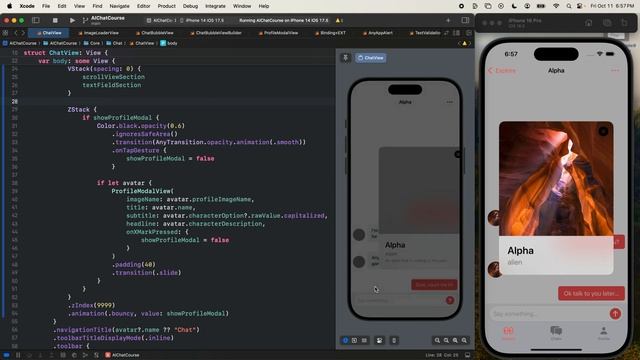Switch to the TextValidation tab

pos(424,33)
